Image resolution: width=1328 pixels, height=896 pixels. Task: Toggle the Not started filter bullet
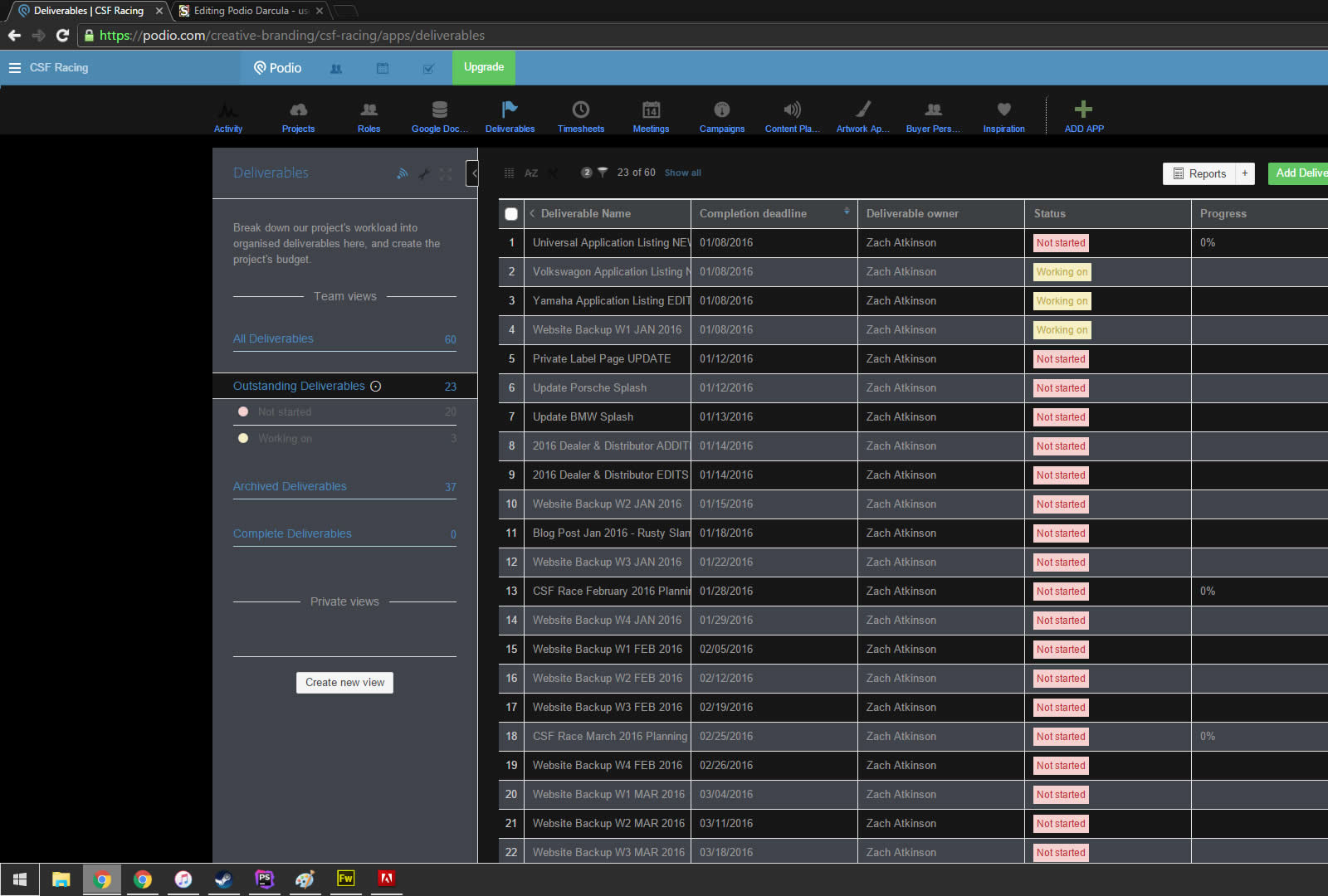point(243,411)
